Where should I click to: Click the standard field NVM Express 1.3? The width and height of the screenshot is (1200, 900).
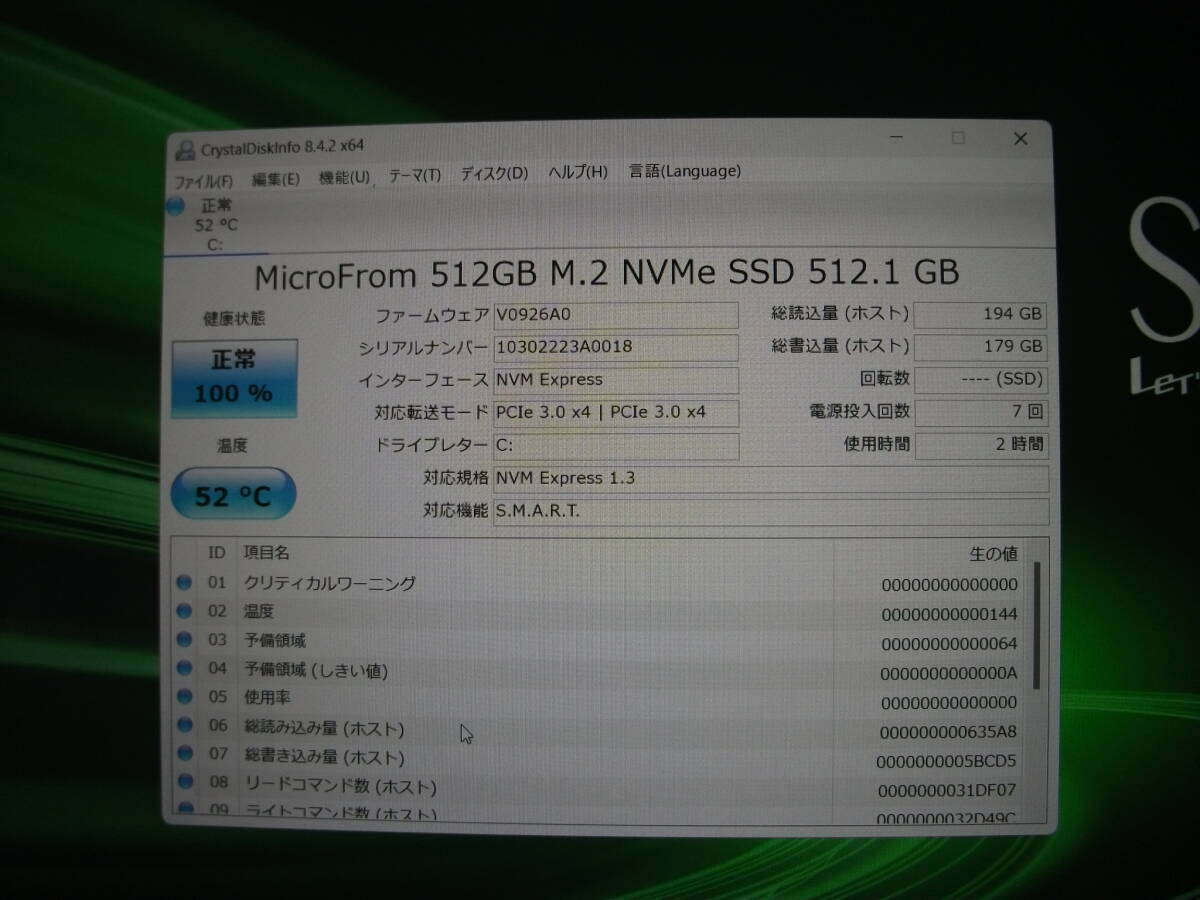tap(771, 478)
